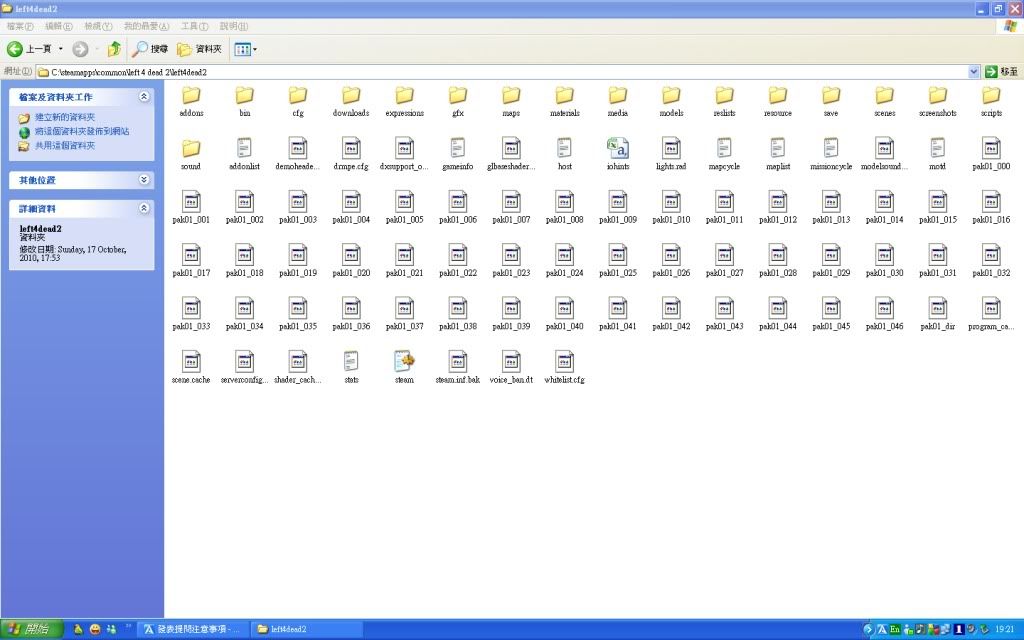The height and width of the screenshot is (640, 1024).
Task: Click the 建立新的資料夾 link
Action: coord(65,117)
